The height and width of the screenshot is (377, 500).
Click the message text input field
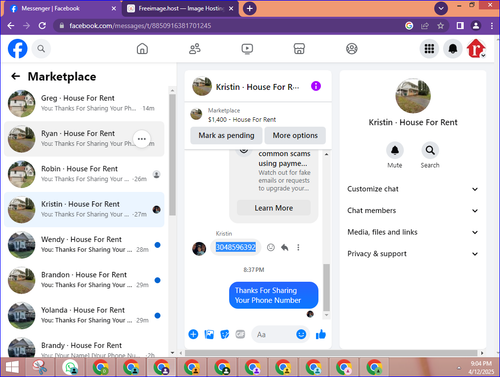click(x=275, y=334)
